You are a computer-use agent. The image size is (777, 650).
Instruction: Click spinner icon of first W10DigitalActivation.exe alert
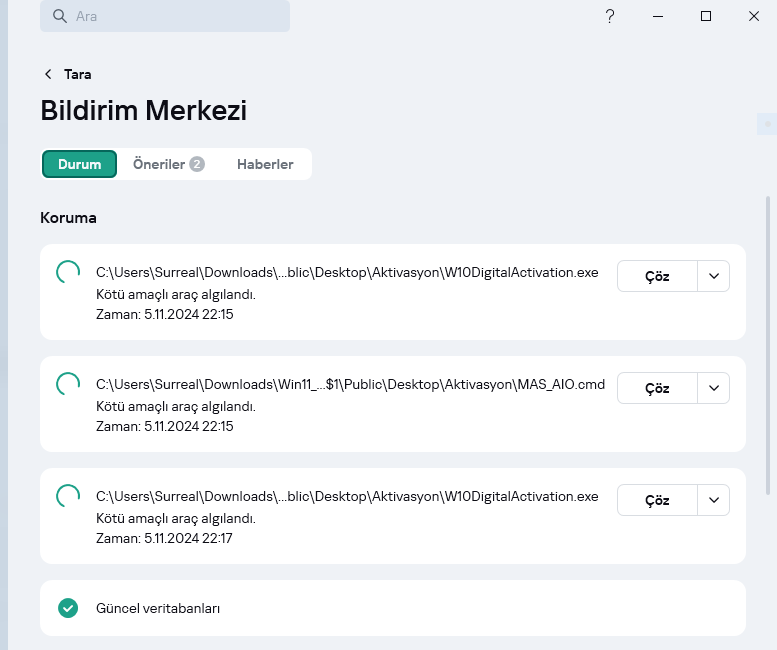pyautogui.click(x=68, y=272)
